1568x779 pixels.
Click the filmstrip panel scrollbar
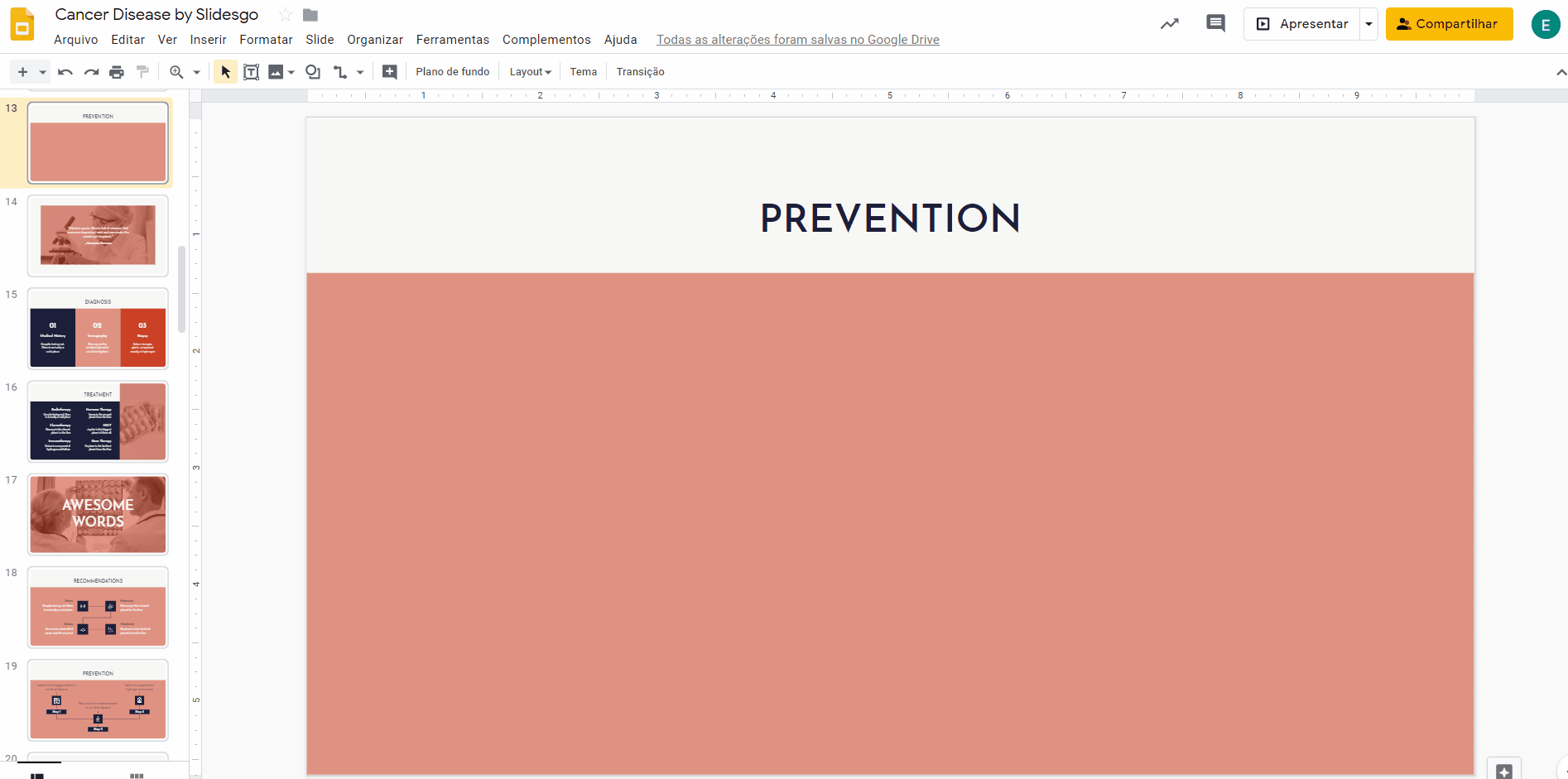click(x=182, y=290)
